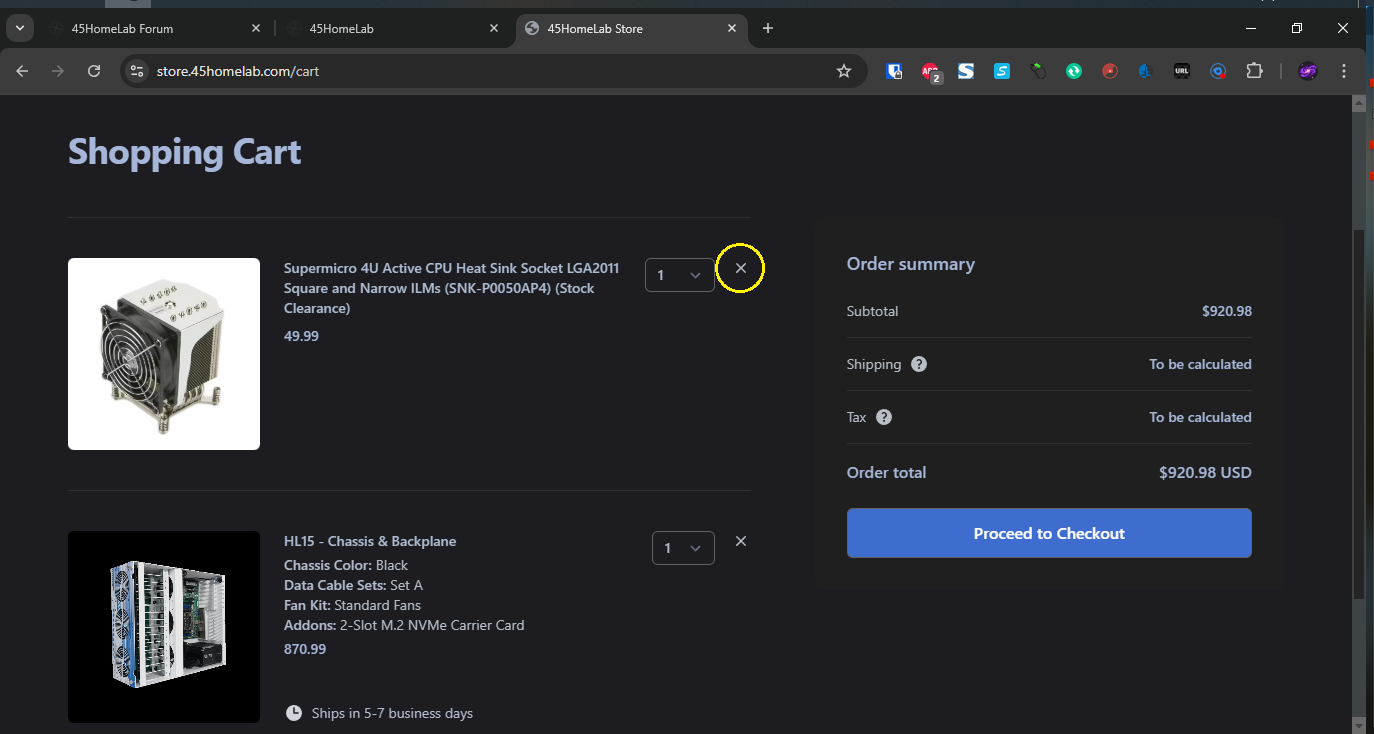The image size is (1374, 734).
Task: Reload the cart page
Action: coord(94,71)
